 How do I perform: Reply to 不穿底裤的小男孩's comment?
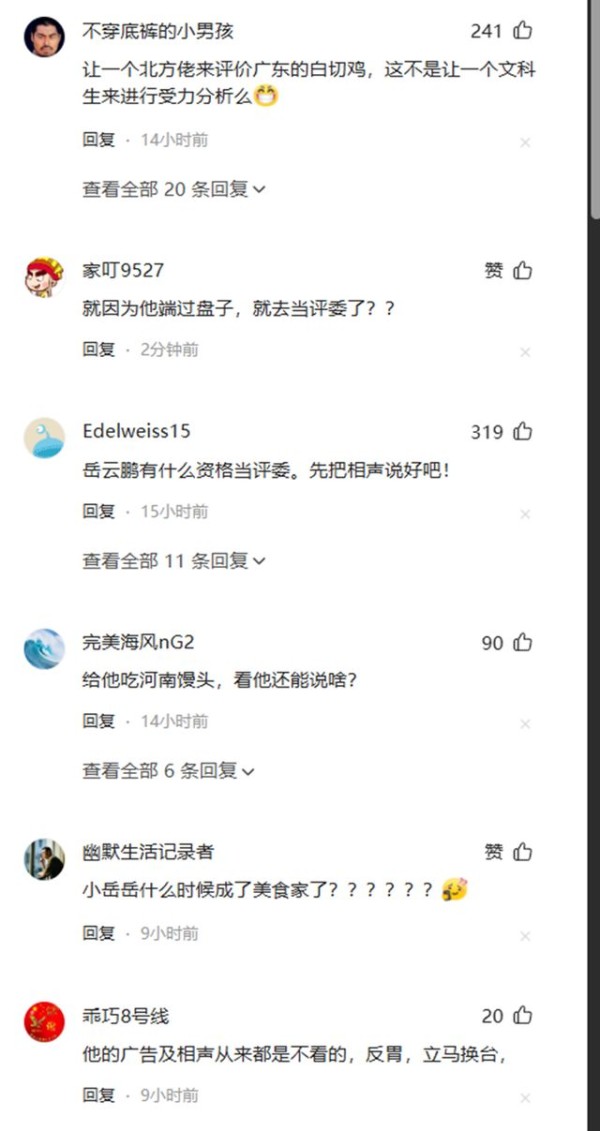(99, 140)
